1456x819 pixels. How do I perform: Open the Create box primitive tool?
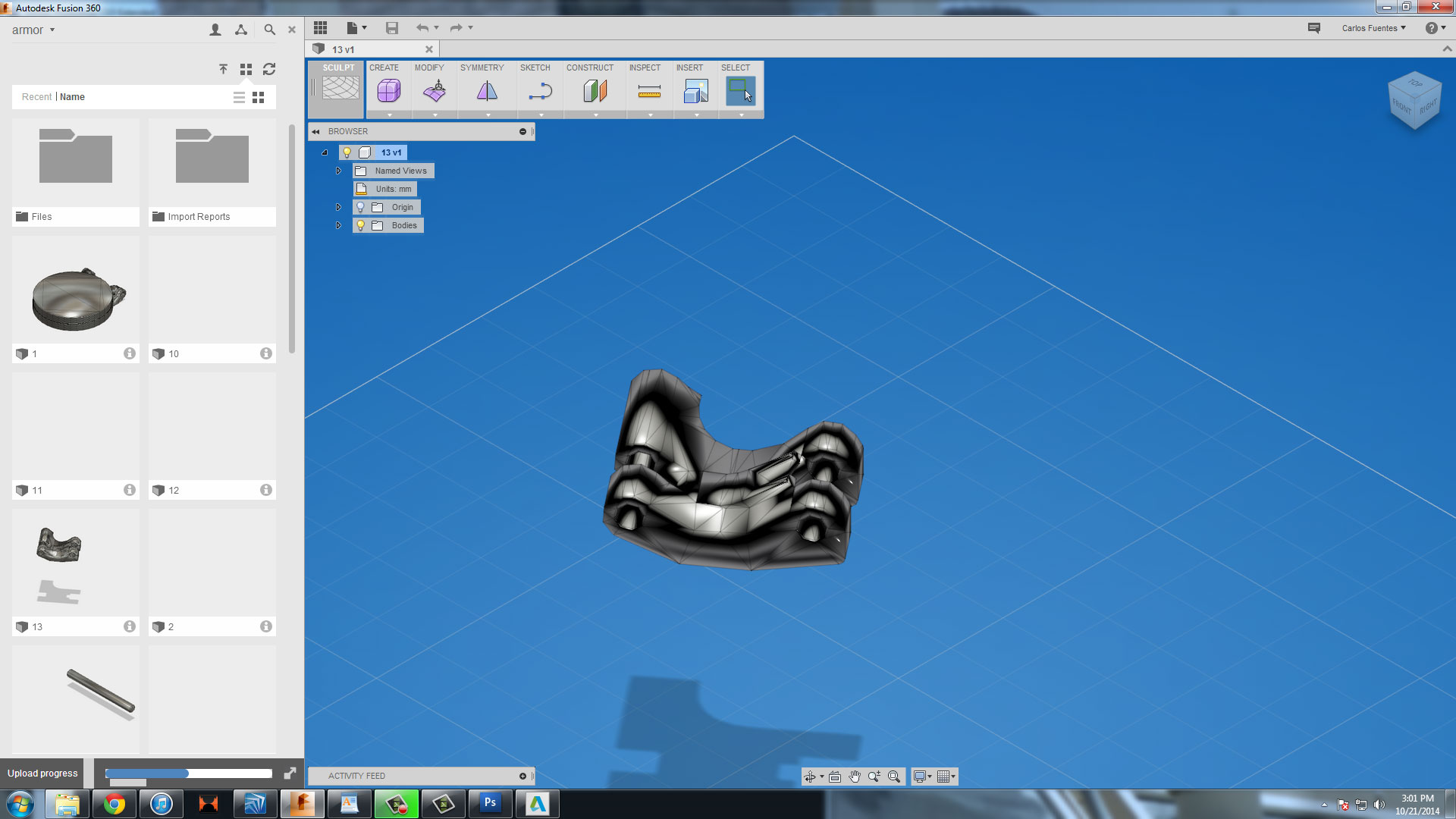(x=389, y=91)
